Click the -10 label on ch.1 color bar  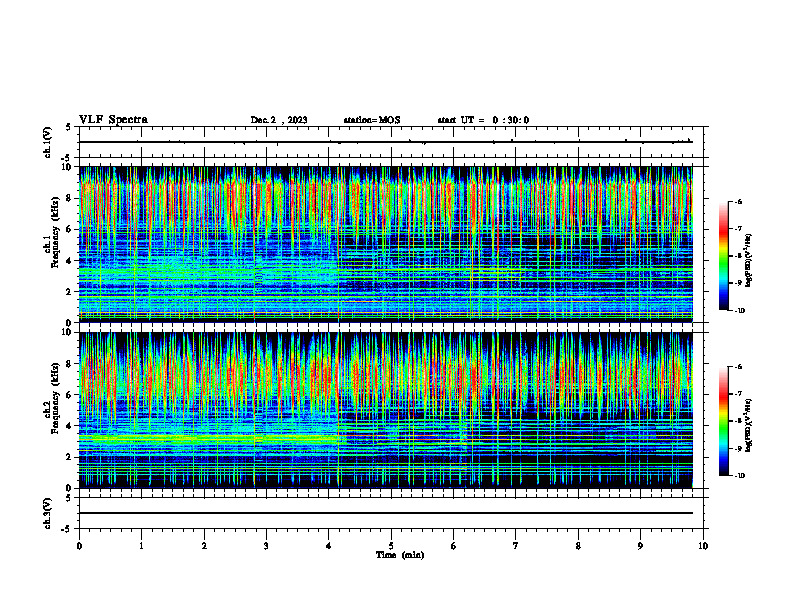click(x=740, y=311)
